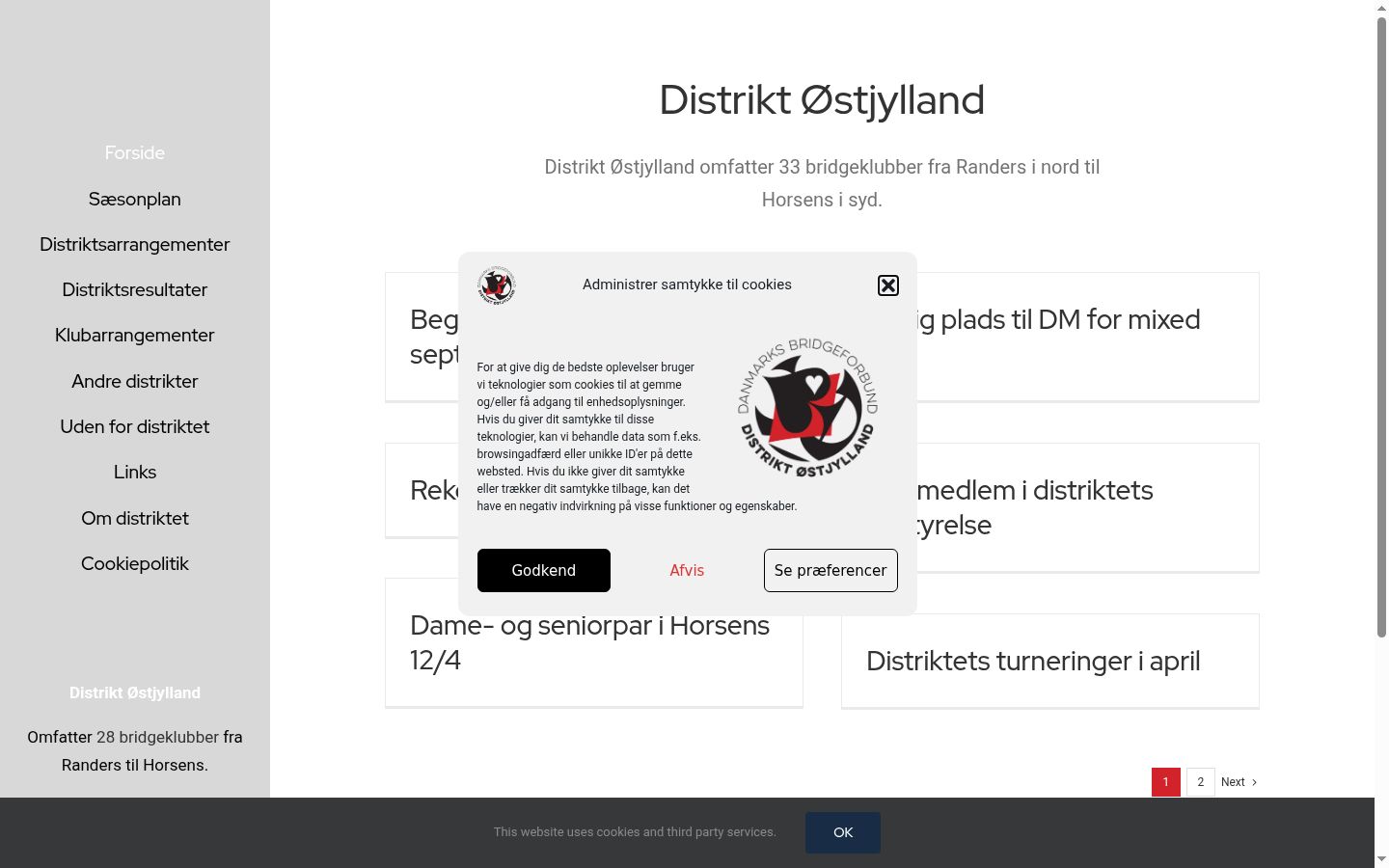The image size is (1389, 868).
Task: Dismiss the bottom cookie bar with OK
Action: [x=843, y=832]
